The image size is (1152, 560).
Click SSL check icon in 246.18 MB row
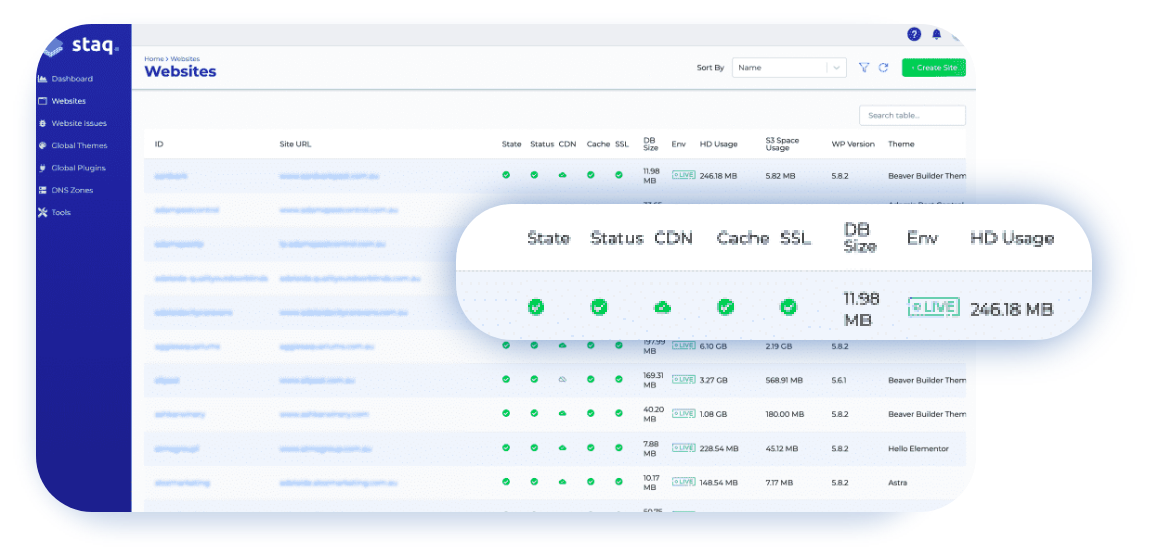(619, 175)
